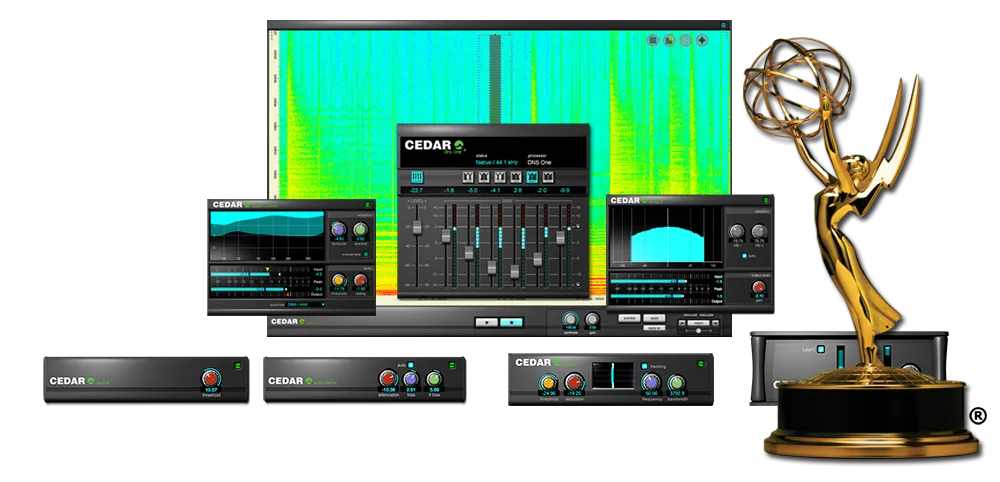The image size is (1000, 482).
Task: Click the slider below search in spectrogram window
Action: tap(698, 331)
